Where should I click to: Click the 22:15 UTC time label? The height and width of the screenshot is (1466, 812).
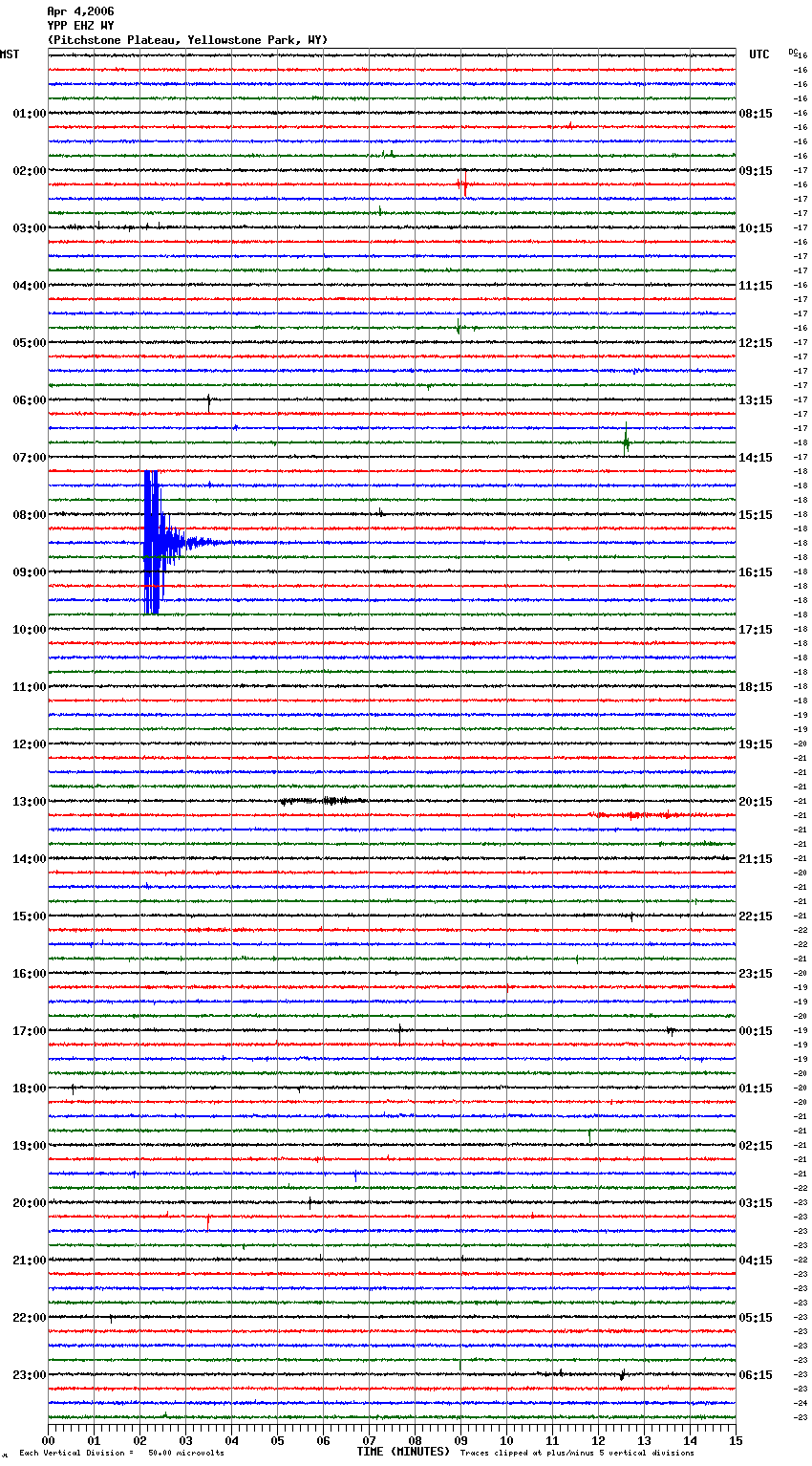756,916
